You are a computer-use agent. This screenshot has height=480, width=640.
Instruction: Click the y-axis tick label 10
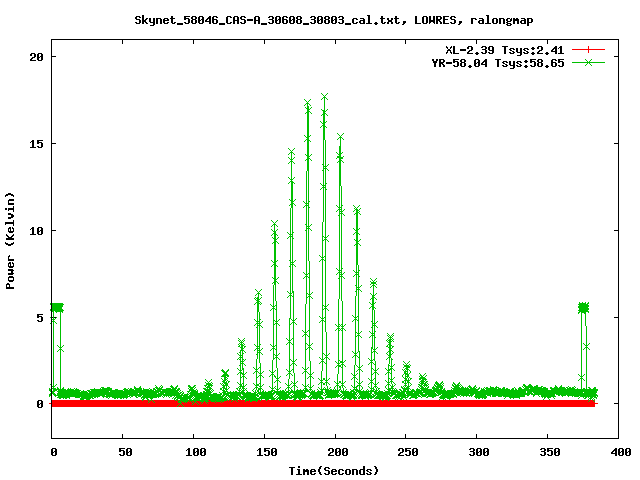pos(36,231)
